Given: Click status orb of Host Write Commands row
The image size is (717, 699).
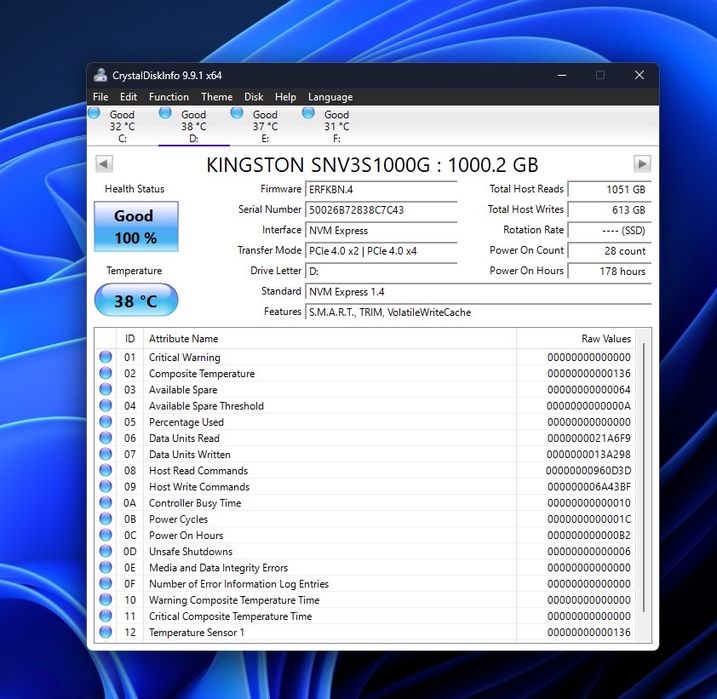Looking at the screenshot, I should pos(106,486).
